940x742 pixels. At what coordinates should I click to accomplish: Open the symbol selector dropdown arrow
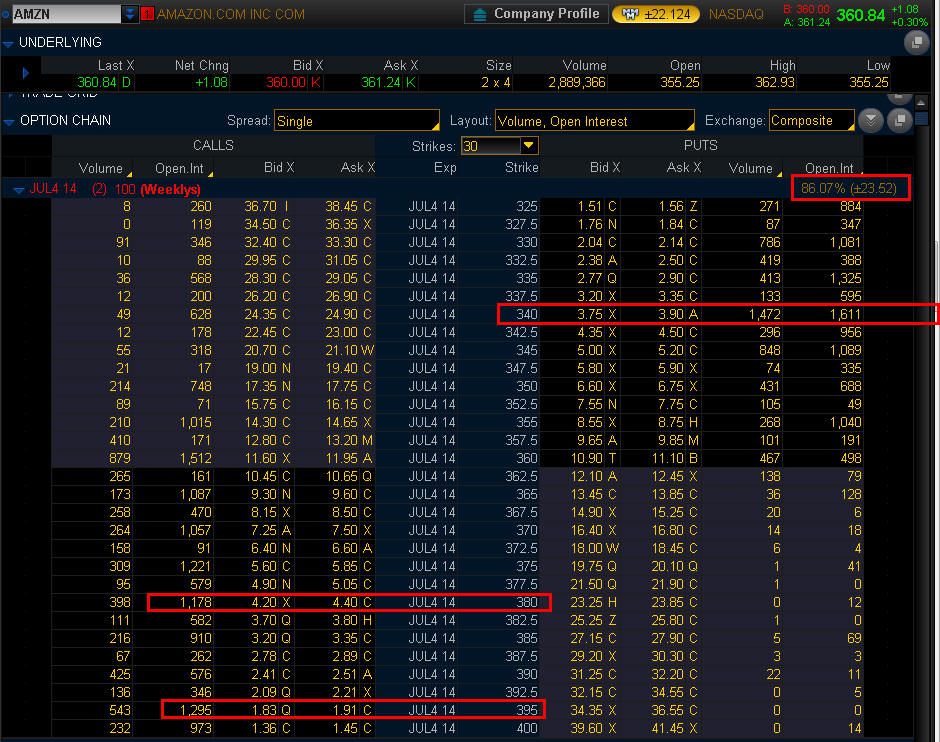tap(130, 14)
